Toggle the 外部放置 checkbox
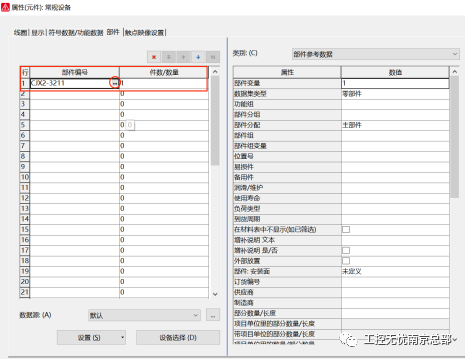The width and height of the screenshot is (466, 360). 346,261
